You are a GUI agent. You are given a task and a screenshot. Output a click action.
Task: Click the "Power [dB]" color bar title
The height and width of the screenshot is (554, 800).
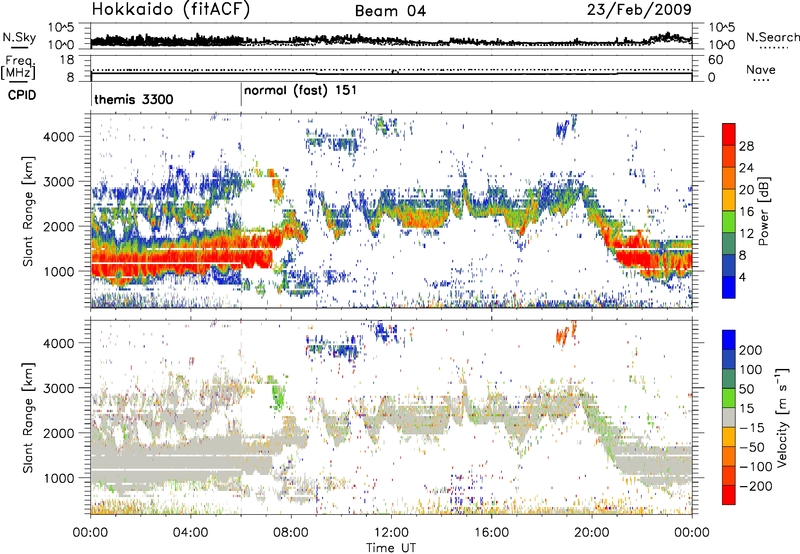coord(763,211)
